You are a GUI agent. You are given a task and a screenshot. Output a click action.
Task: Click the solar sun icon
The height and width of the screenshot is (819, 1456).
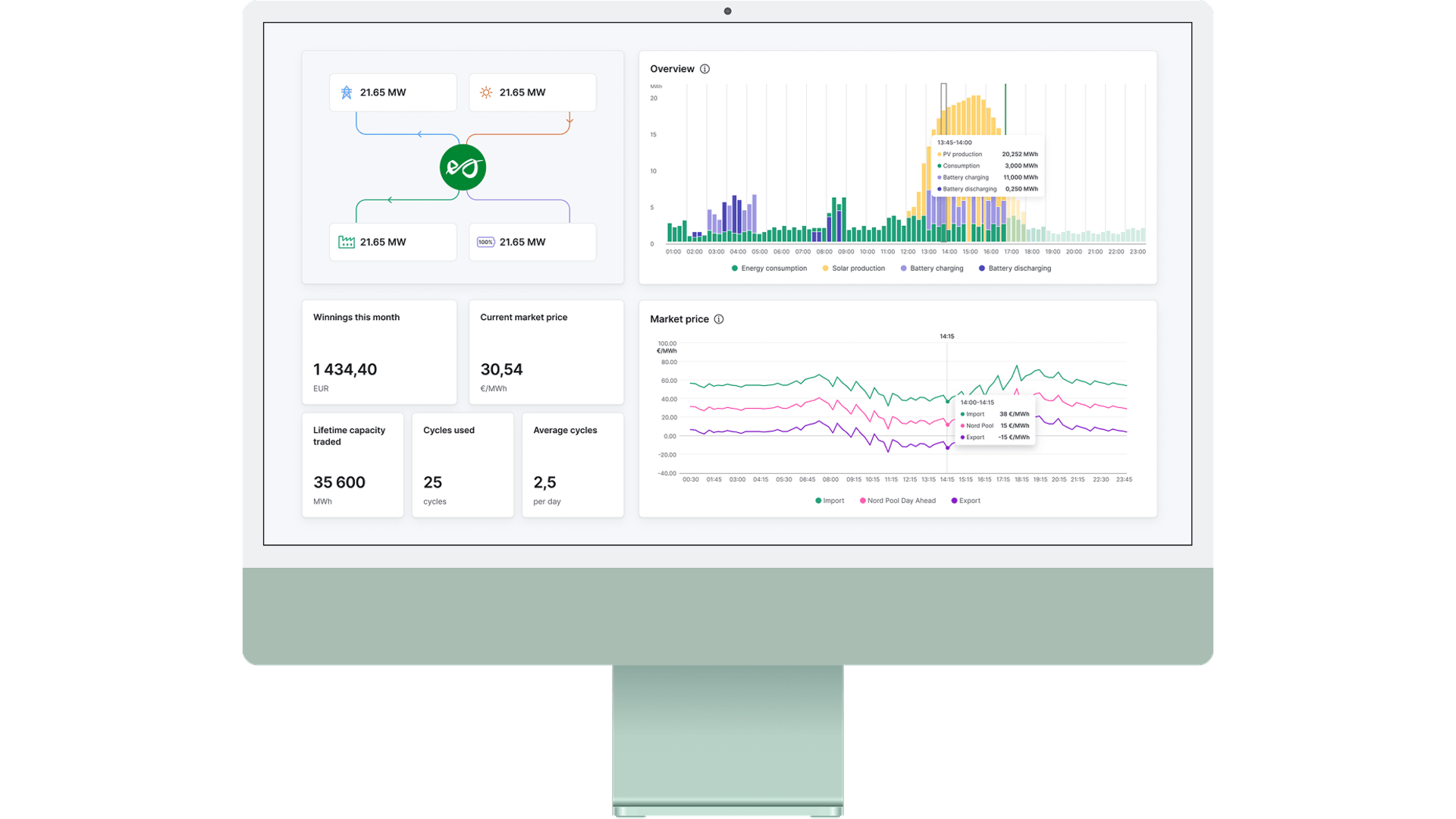(x=486, y=93)
